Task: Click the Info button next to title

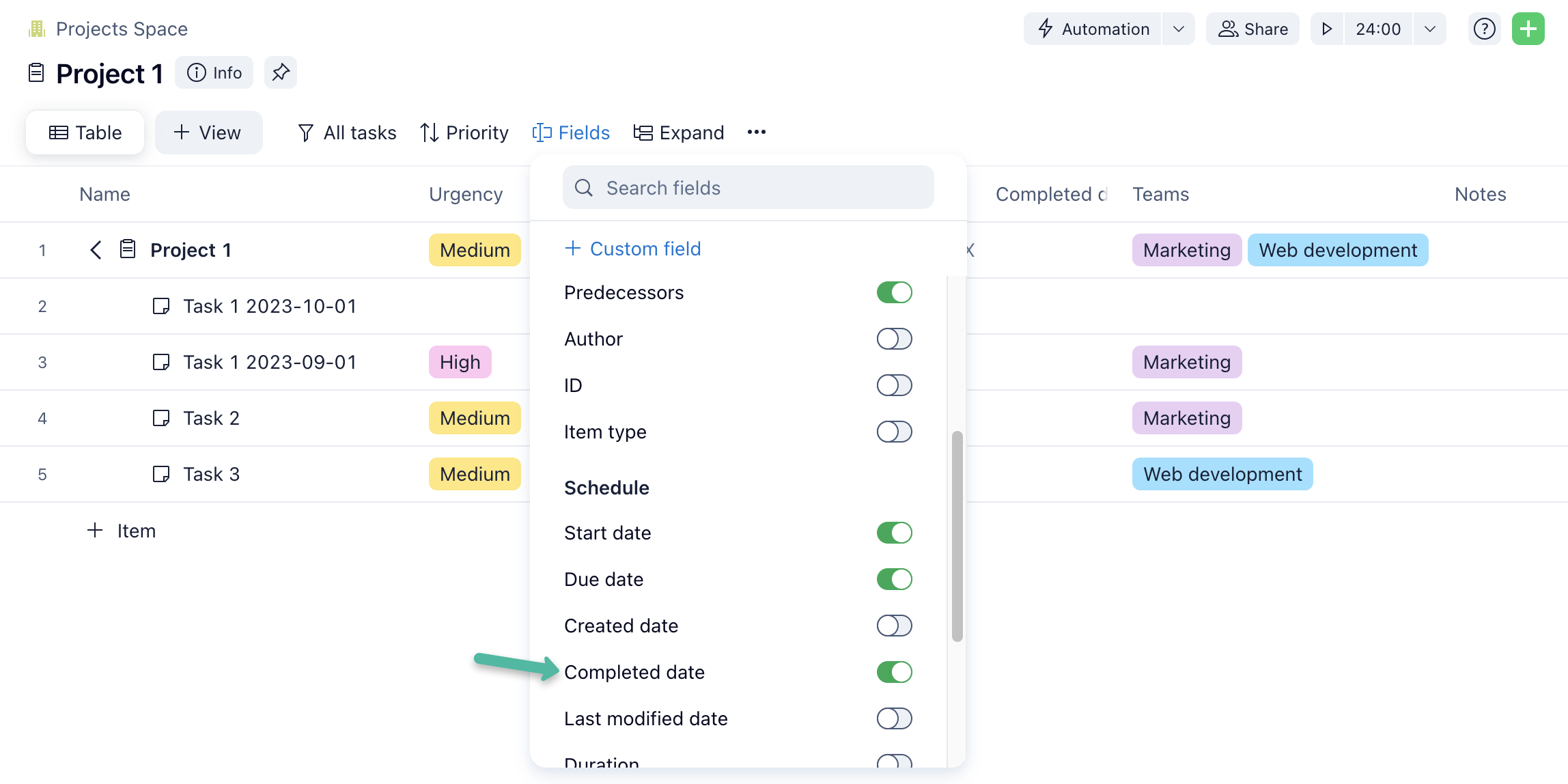Action: 214,72
